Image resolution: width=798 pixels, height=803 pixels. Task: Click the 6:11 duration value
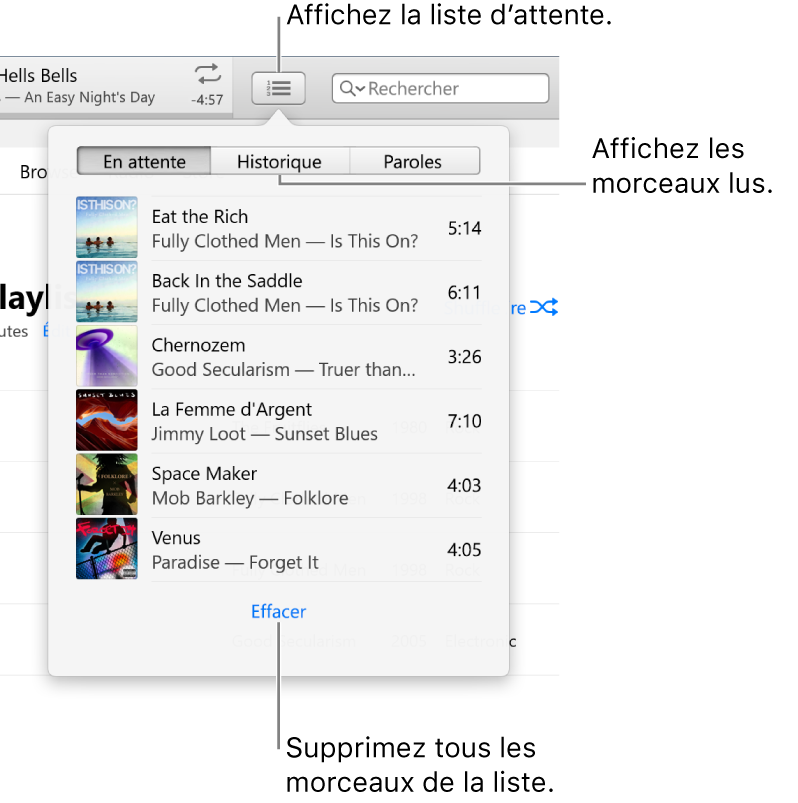pos(464,293)
